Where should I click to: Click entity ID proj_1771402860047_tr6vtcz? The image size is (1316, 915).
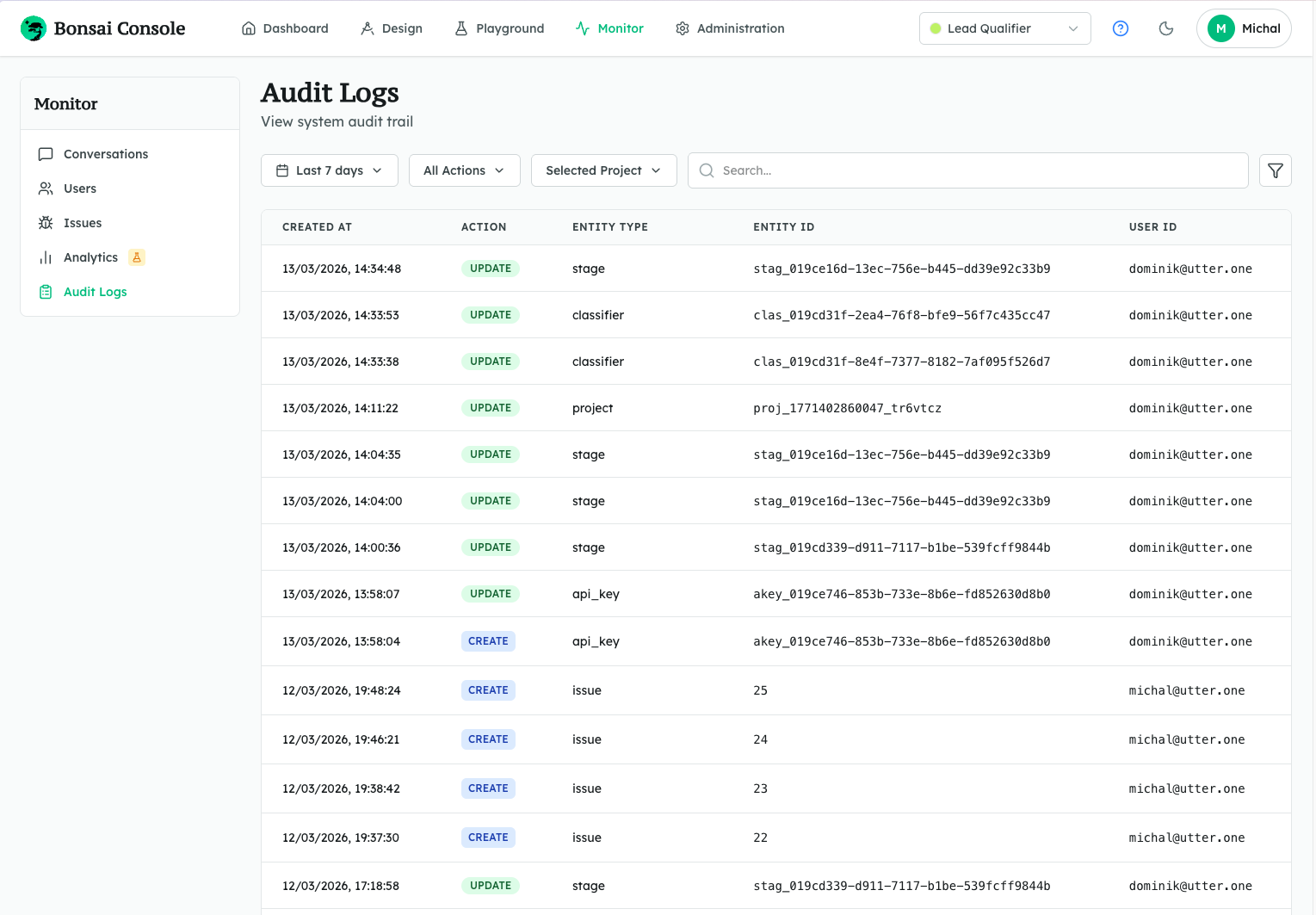coord(847,408)
